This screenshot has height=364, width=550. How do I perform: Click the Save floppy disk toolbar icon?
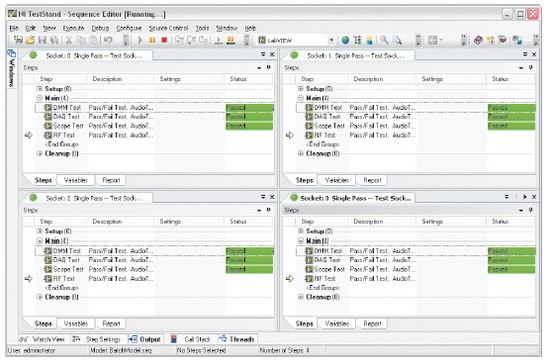(x=42, y=40)
